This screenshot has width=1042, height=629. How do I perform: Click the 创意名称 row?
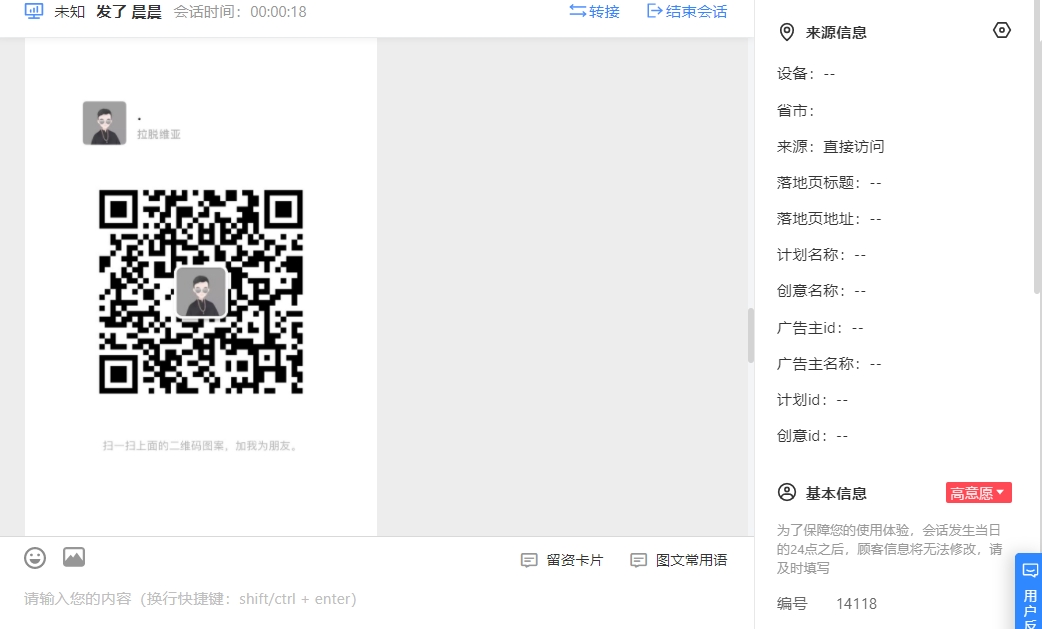click(821, 291)
